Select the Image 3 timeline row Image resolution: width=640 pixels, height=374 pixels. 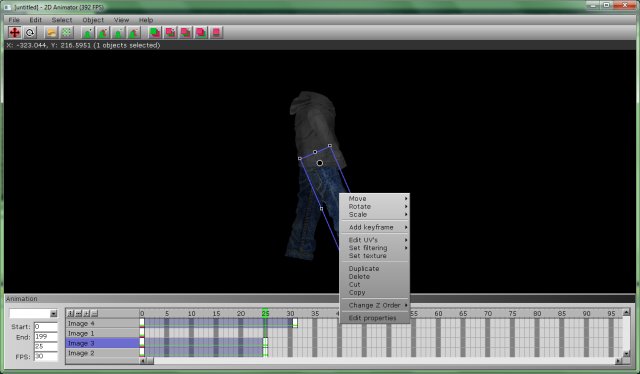tap(102, 343)
